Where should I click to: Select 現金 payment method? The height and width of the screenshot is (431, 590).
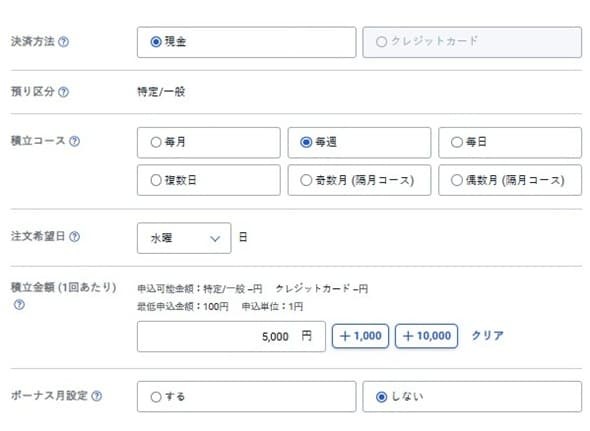click(246, 42)
